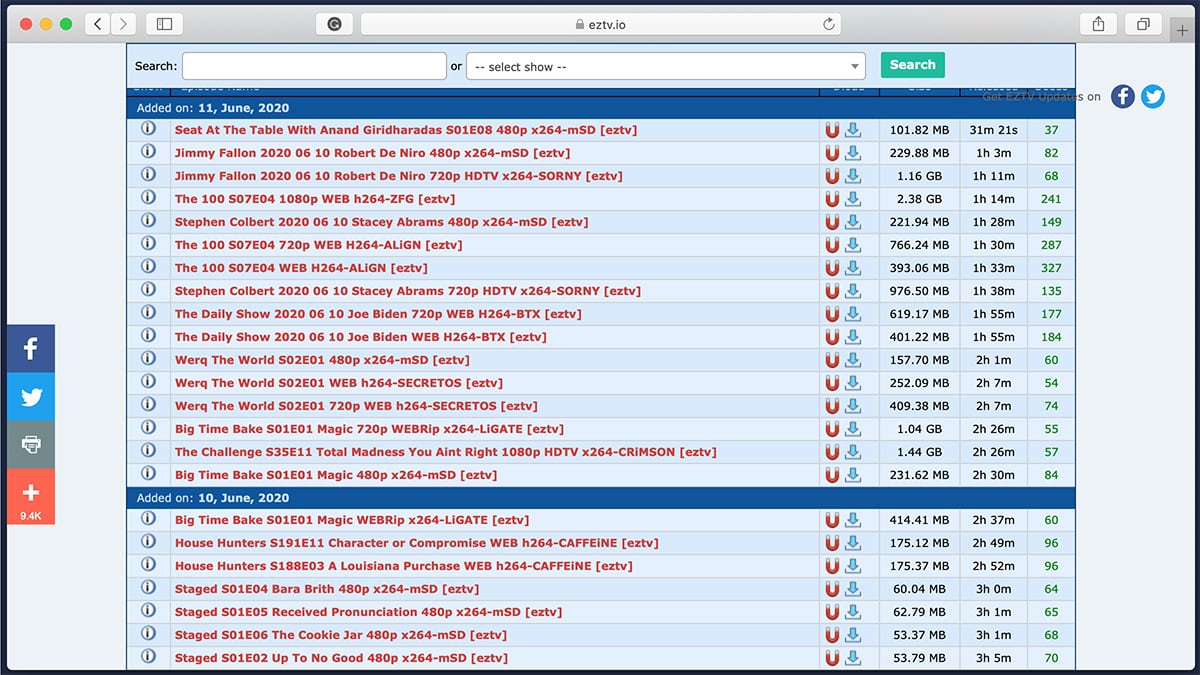Download the torrent for Big Time Bake 720p WEBRip

(x=852, y=429)
